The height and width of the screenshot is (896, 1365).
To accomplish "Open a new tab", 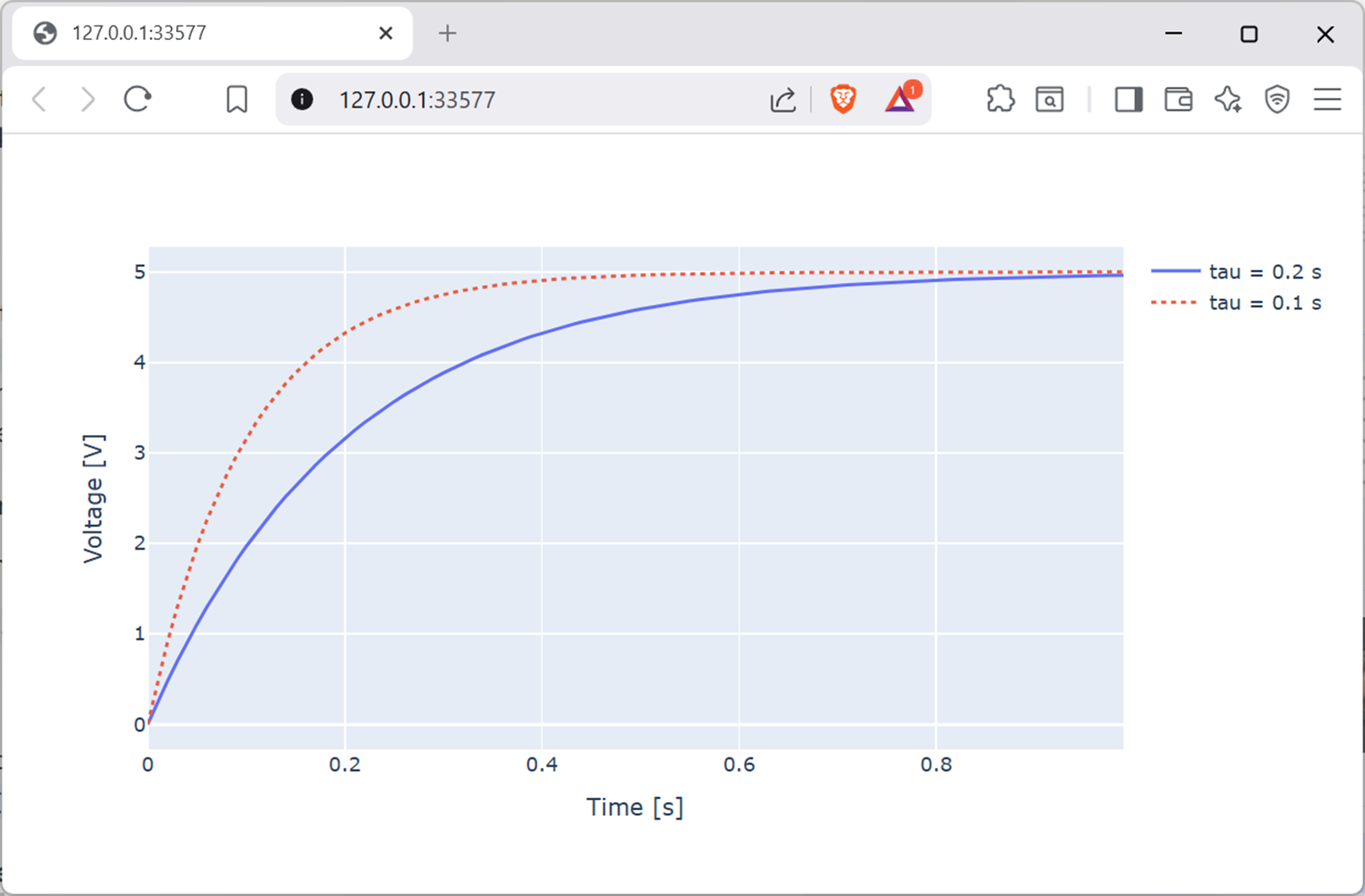I will click(x=448, y=33).
